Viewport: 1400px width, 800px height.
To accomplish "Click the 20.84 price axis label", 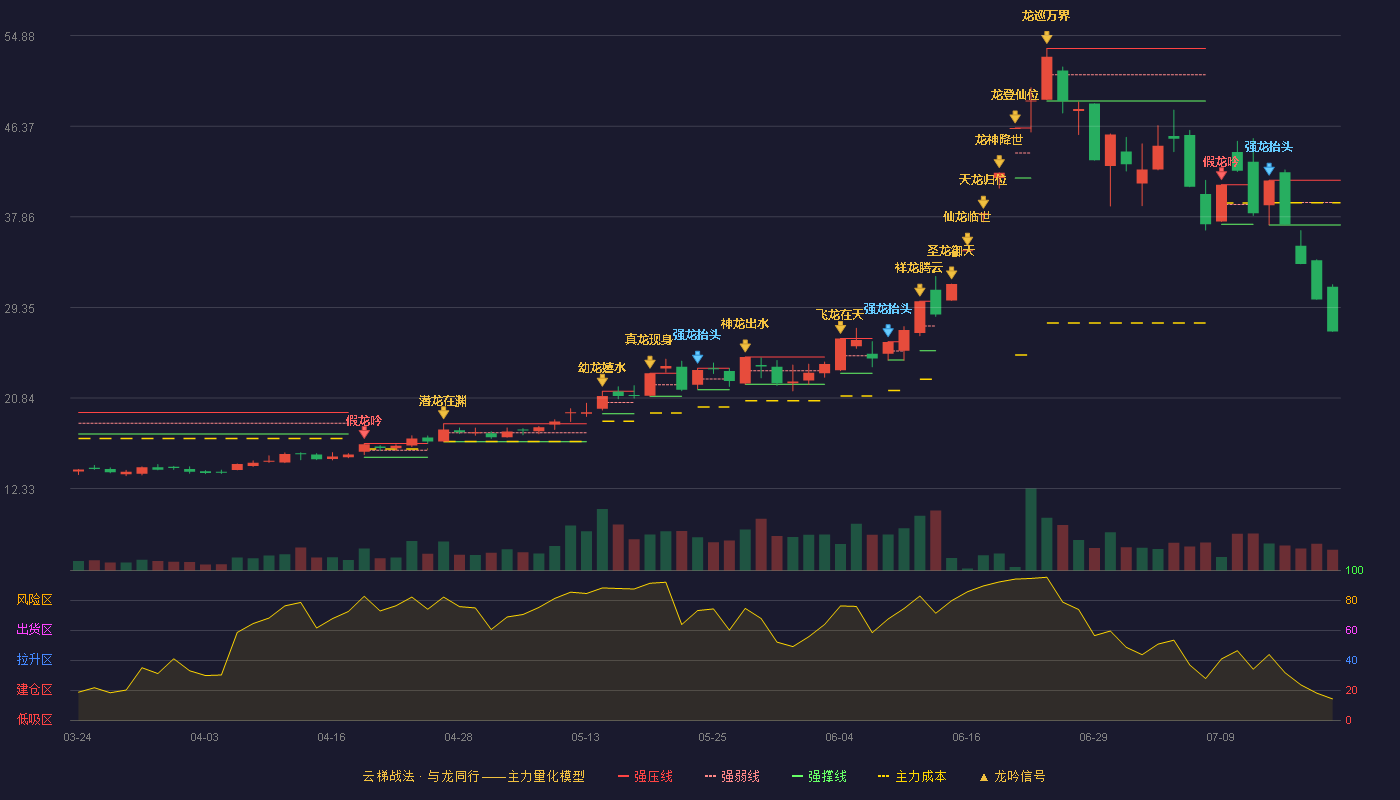I will 20,398.
